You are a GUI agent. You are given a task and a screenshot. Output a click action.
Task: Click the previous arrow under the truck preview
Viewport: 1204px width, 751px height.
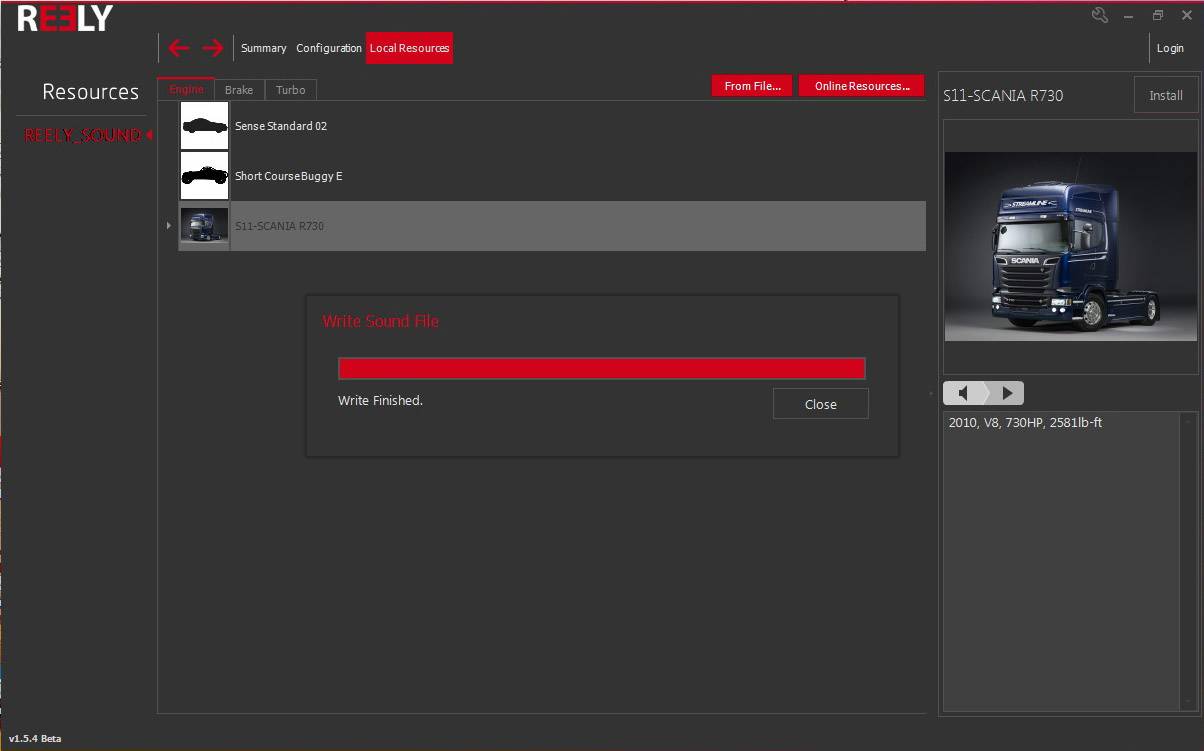pyautogui.click(x=962, y=393)
